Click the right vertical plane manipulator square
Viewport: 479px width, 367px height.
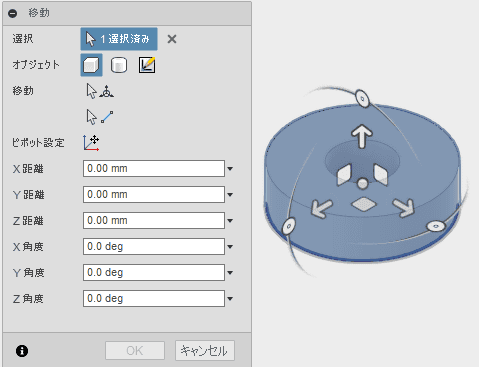click(381, 175)
